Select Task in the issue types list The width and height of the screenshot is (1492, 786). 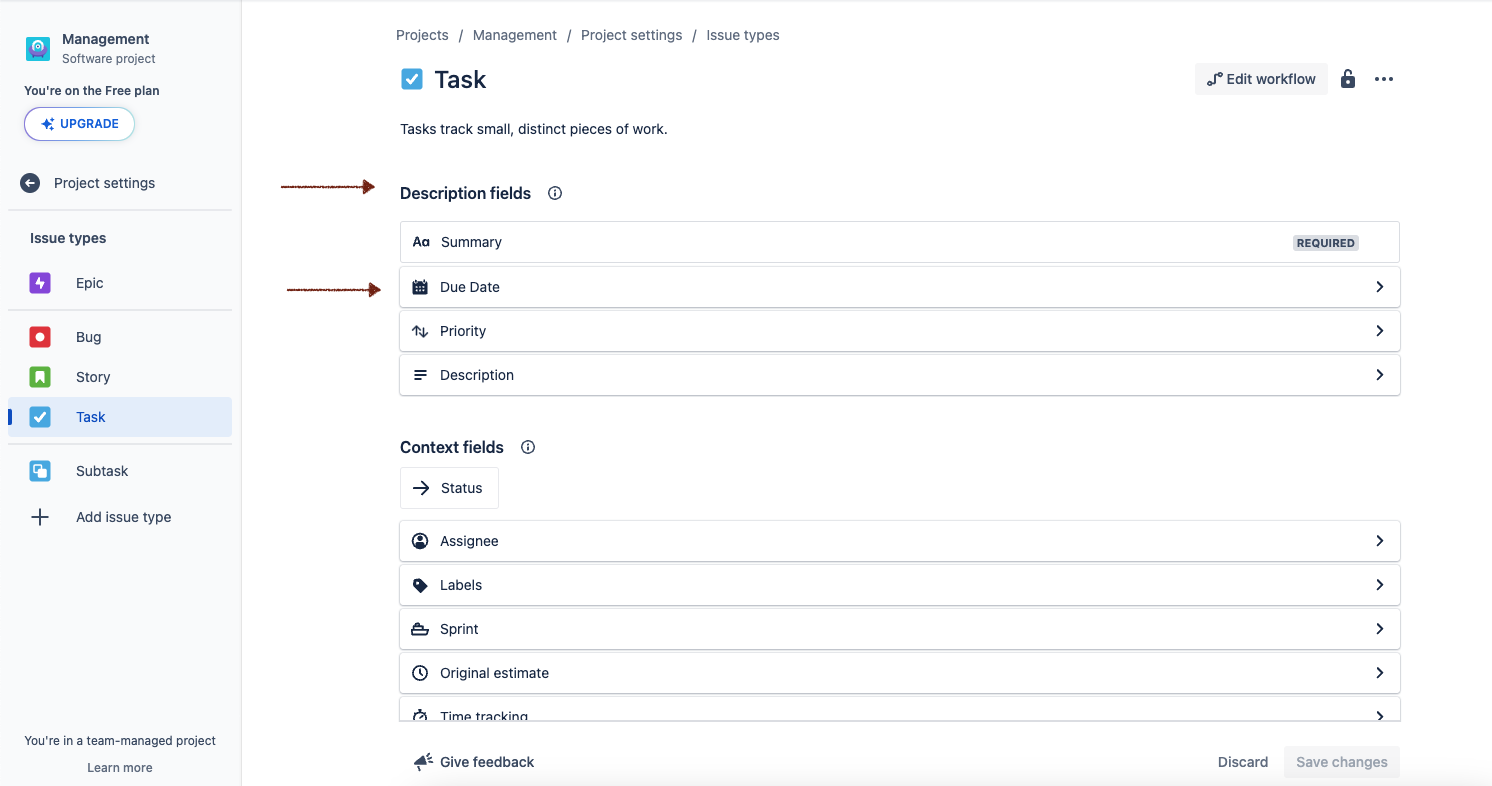pos(90,417)
